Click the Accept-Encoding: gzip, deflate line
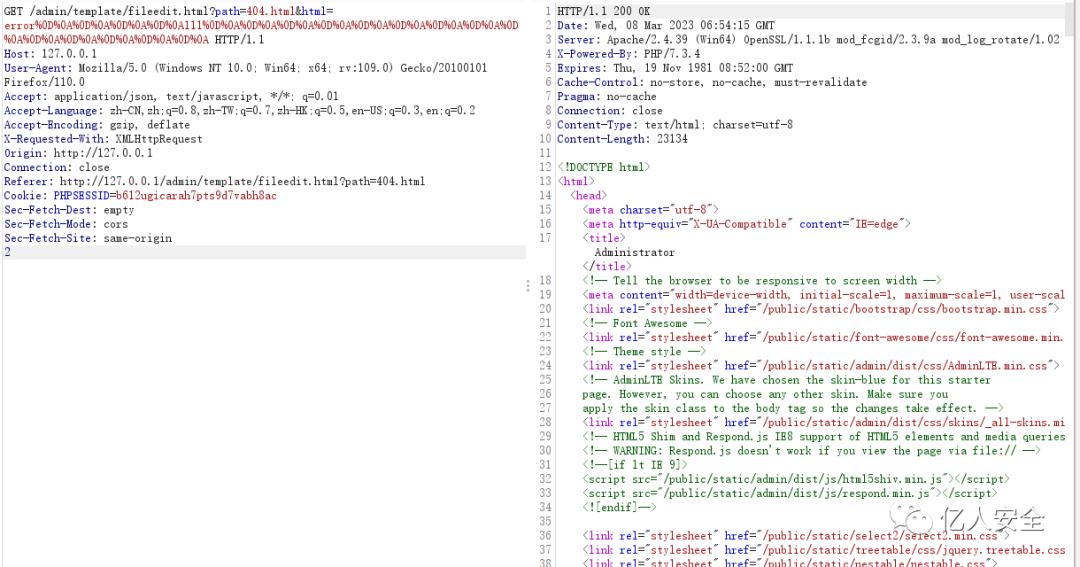Viewport: 1080px width, 567px height. (96, 125)
